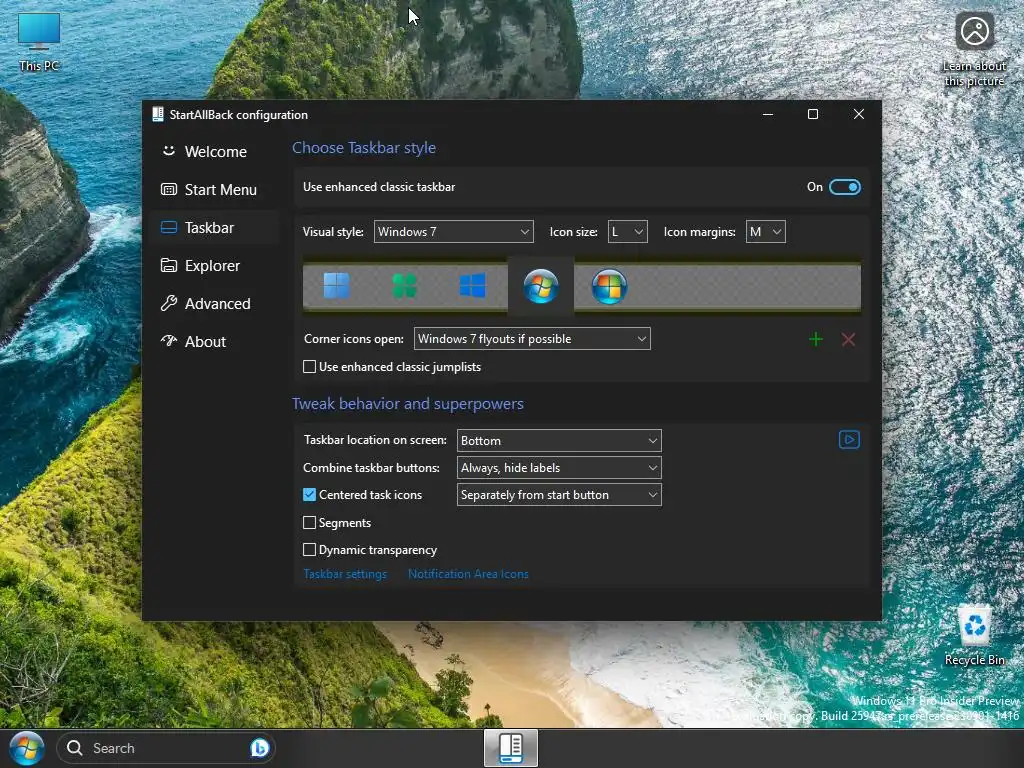Click the Windows 7 Start orb on taskbar
Viewport: 1024px width, 768px height.
[27, 748]
